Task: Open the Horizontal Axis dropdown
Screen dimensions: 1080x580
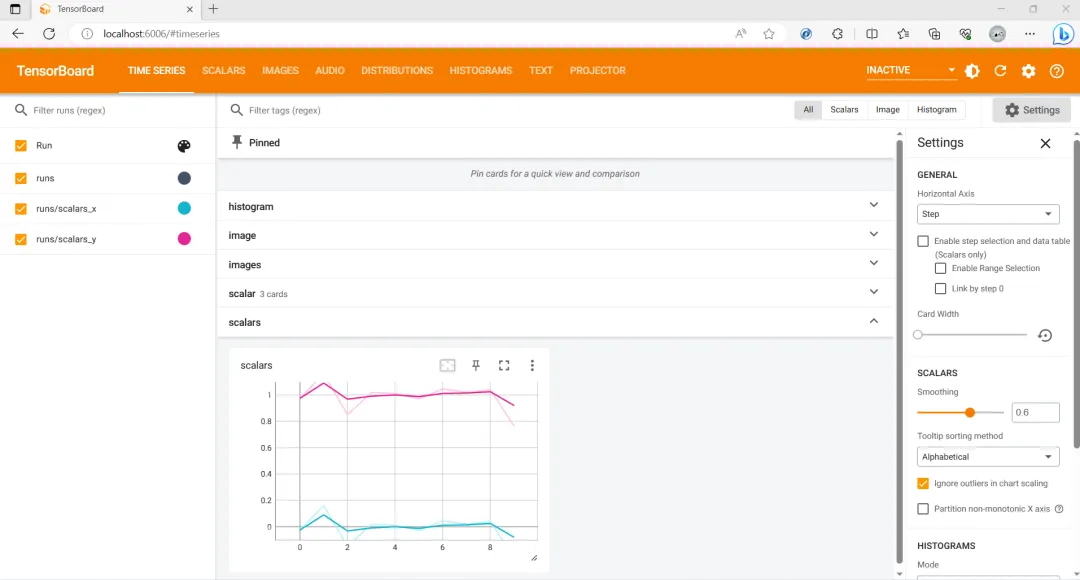Action: [988, 214]
